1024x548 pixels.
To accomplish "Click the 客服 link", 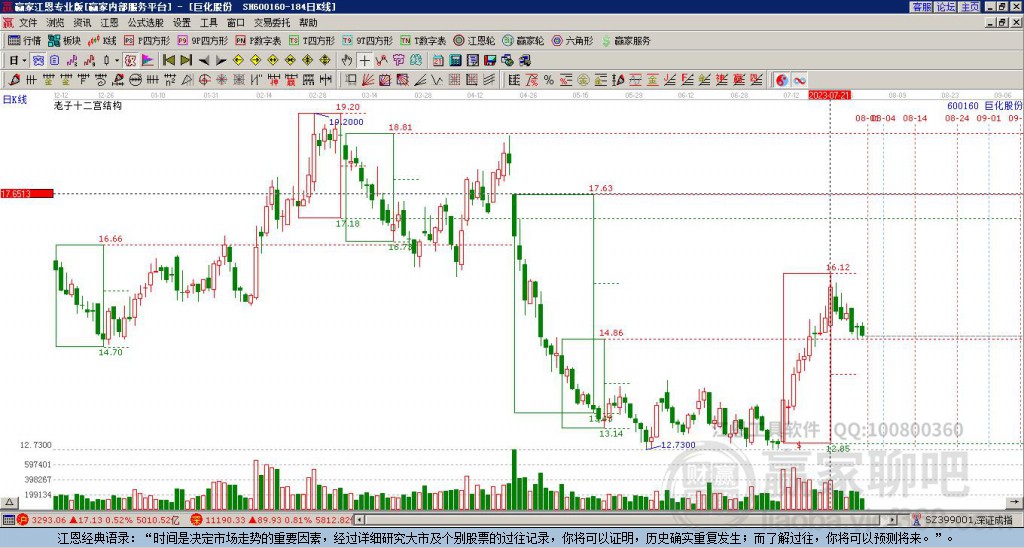I will pyautogui.click(x=921, y=7).
